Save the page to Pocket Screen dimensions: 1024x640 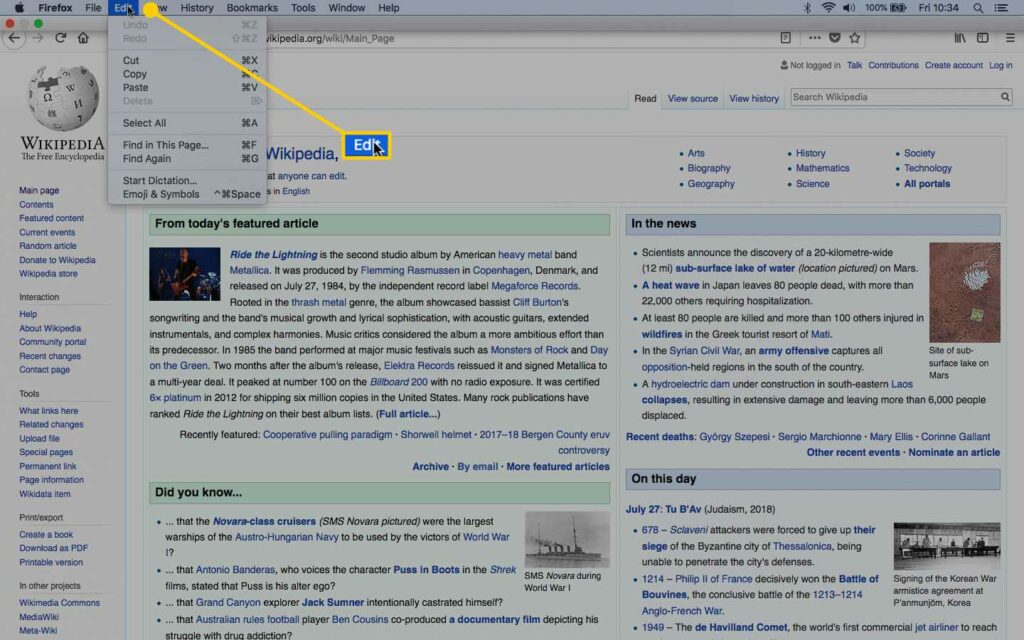tap(834, 38)
